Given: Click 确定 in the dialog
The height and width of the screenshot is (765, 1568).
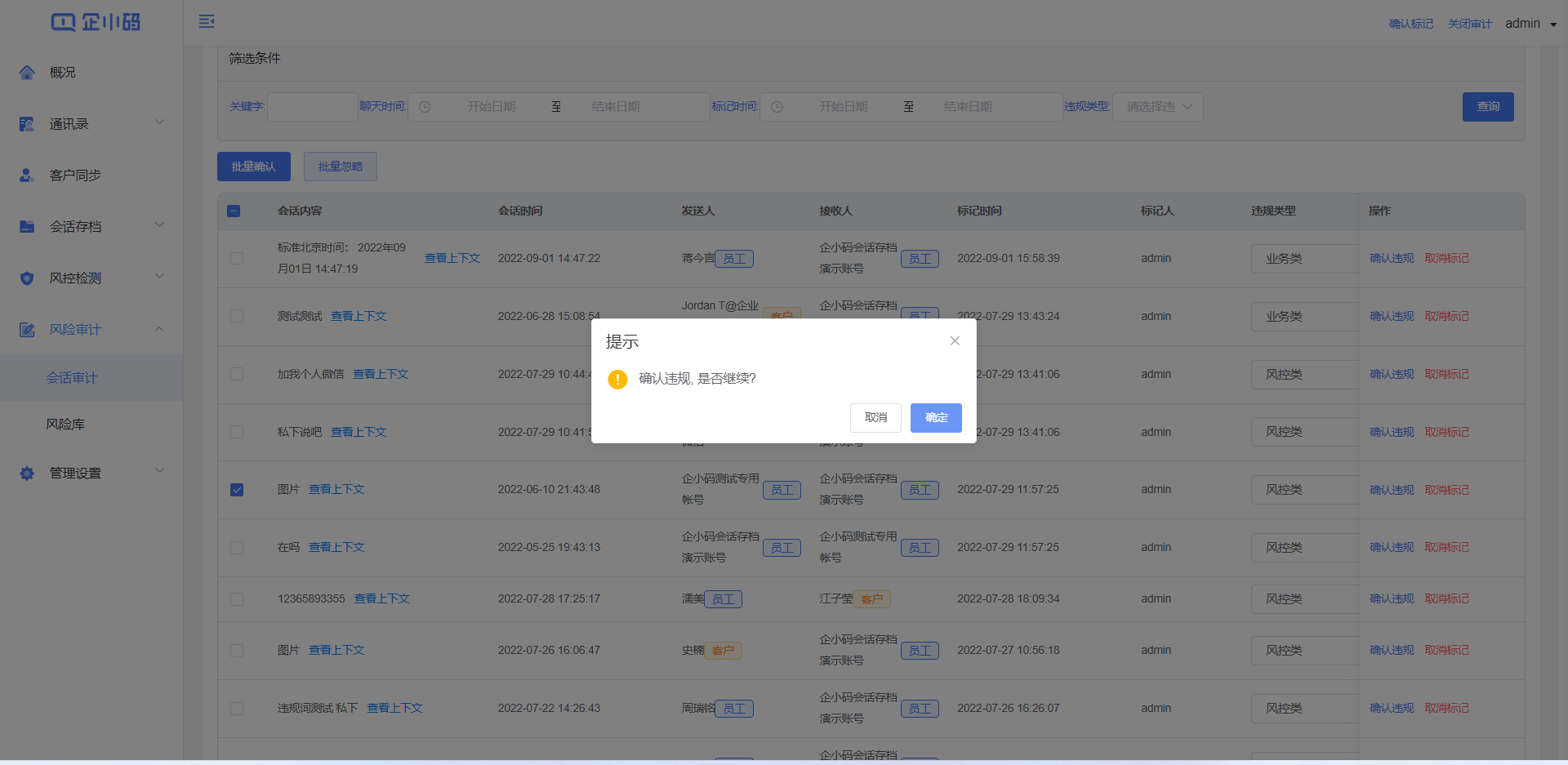Looking at the screenshot, I should [936, 418].
